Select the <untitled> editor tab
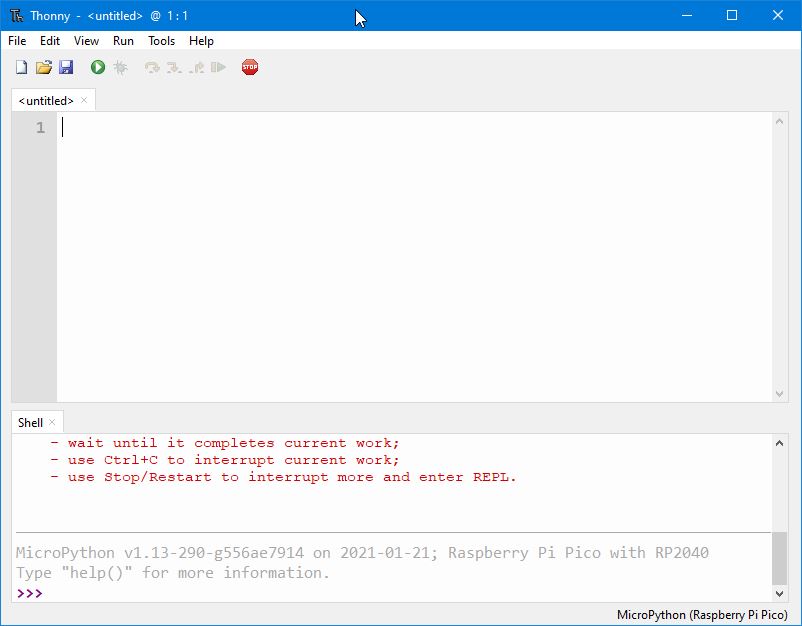Screen dimensions: 802x626 (46, 101)
